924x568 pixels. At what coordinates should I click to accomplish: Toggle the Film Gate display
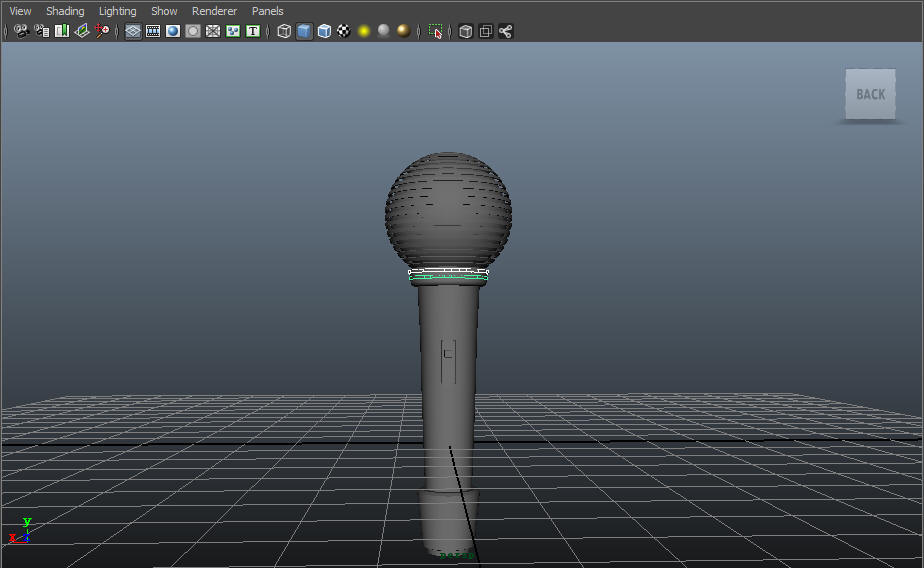[153, 31]
